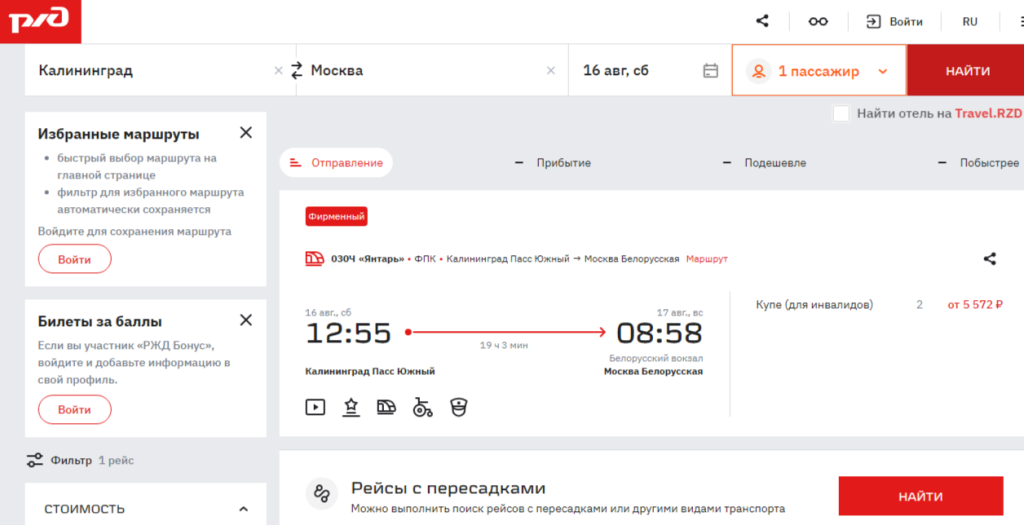Close the Билеты за баллы panel
Image resolution: width=1024 pixels, height=525 pixels.
(246, 320)
